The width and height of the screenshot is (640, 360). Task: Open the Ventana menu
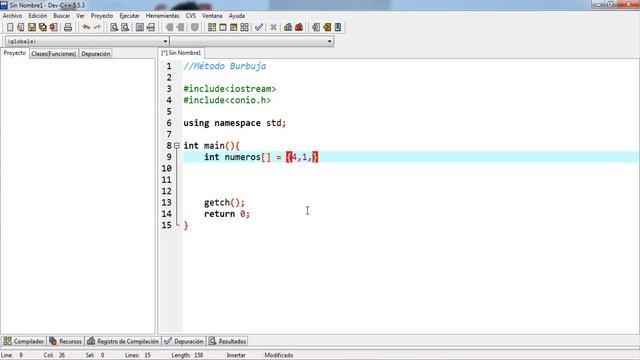tap(212, 16)
